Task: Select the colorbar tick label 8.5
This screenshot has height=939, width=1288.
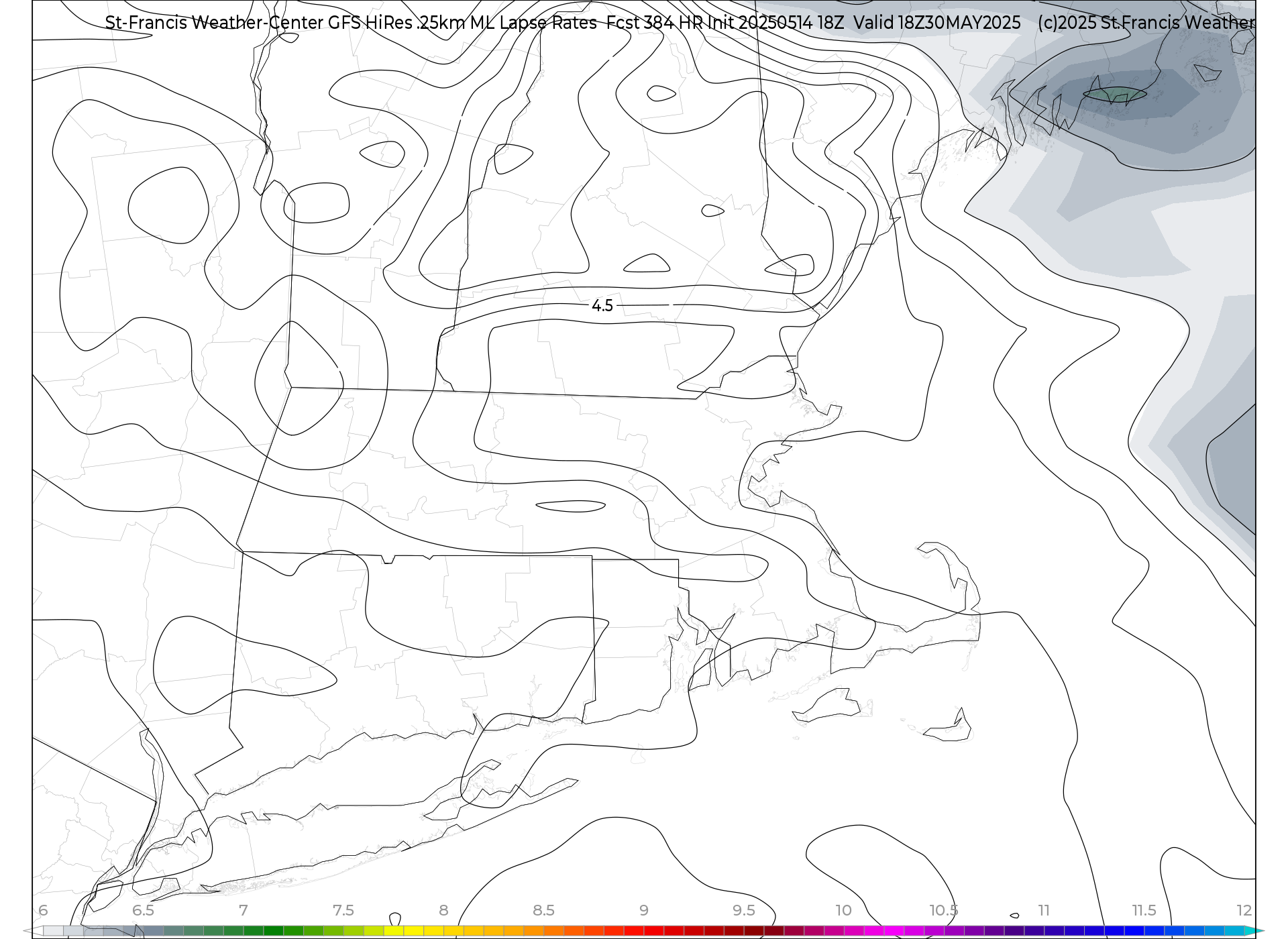Action: (x=543, y=910)
